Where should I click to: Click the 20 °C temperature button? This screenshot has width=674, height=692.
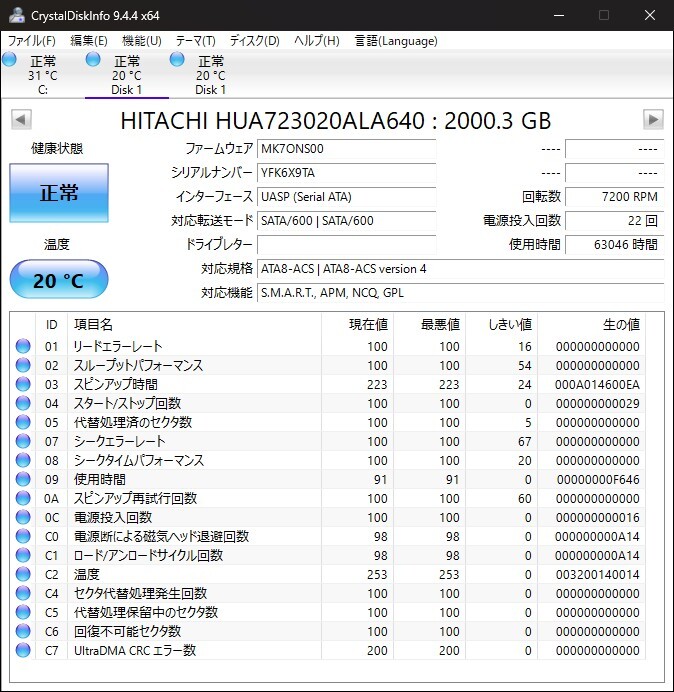(x=59, y=280)
